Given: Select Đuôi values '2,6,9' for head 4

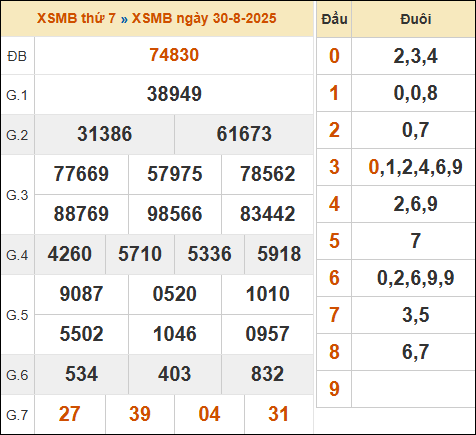Looking at the screenshot, I should [x=415, y=204].
